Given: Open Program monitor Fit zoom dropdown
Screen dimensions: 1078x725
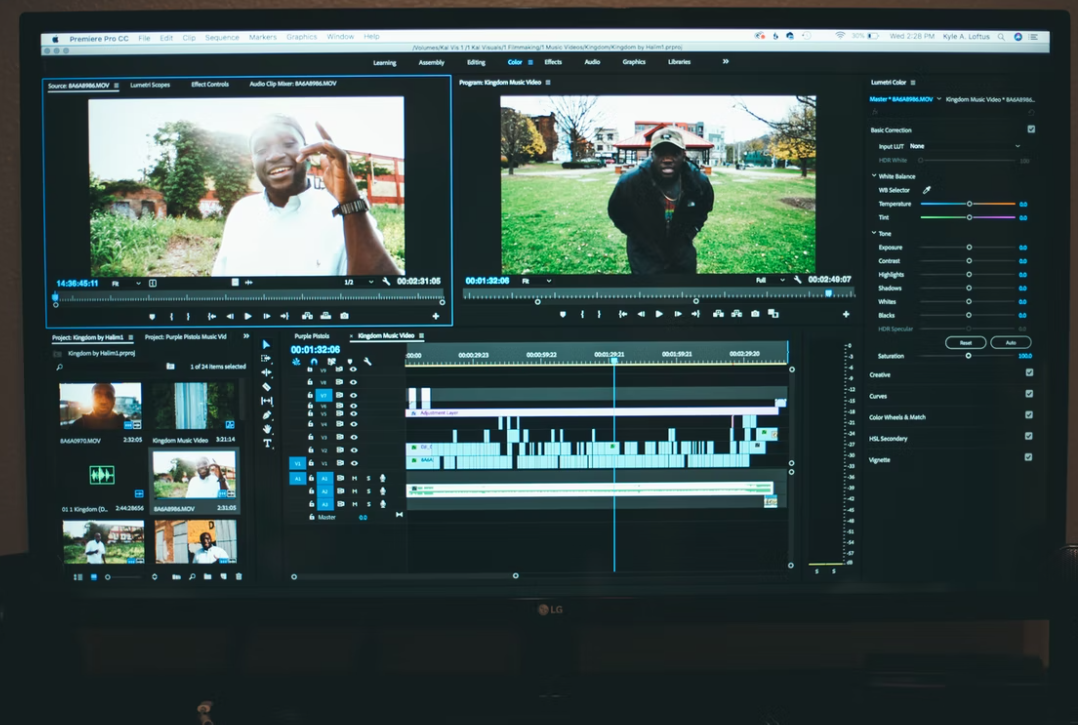Looking at the screenshot, I should coord(536,280).
